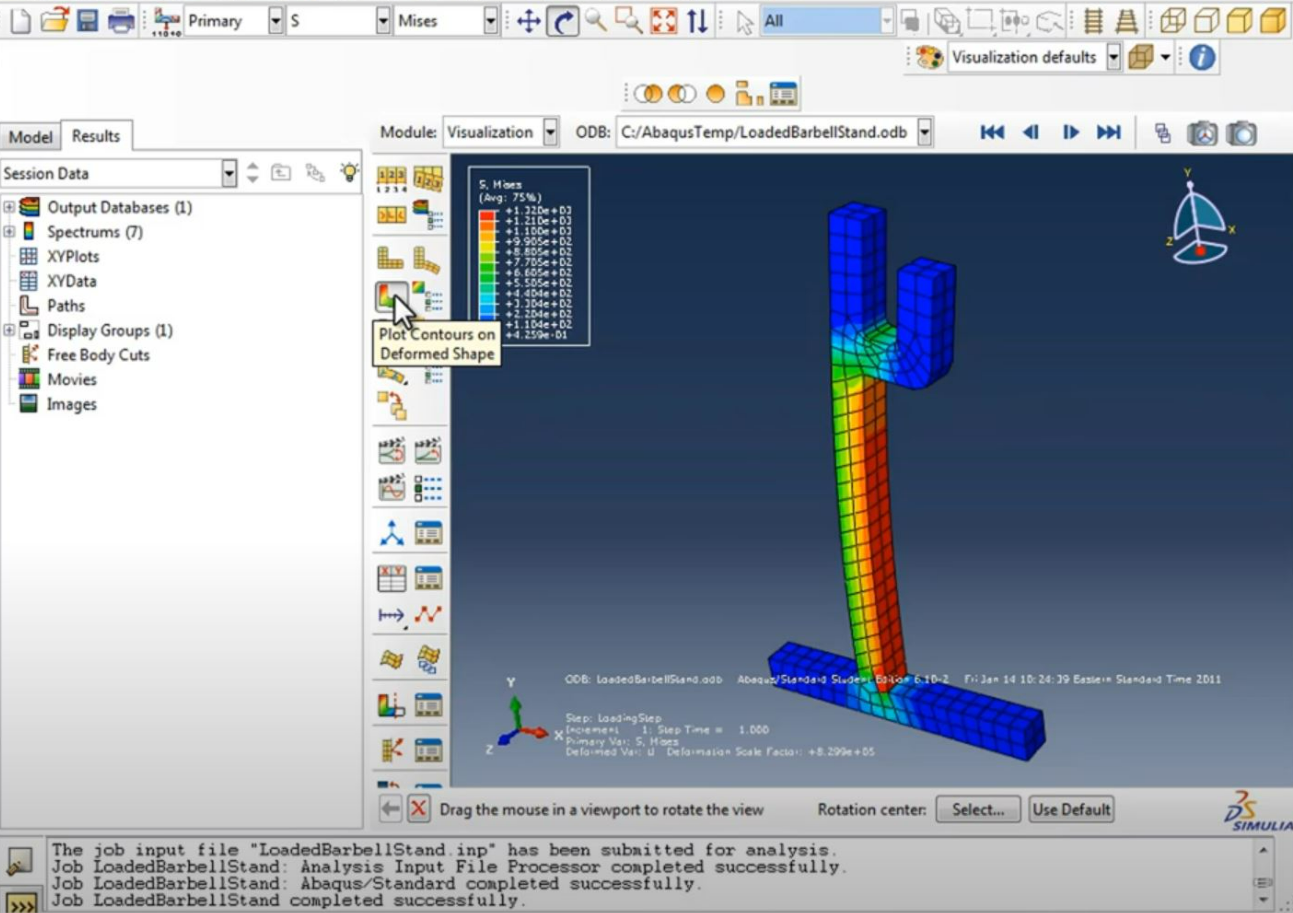Open the All selection filter dropdown
The width and height of the screenshot is (1293, 913).
click(886, 21)
